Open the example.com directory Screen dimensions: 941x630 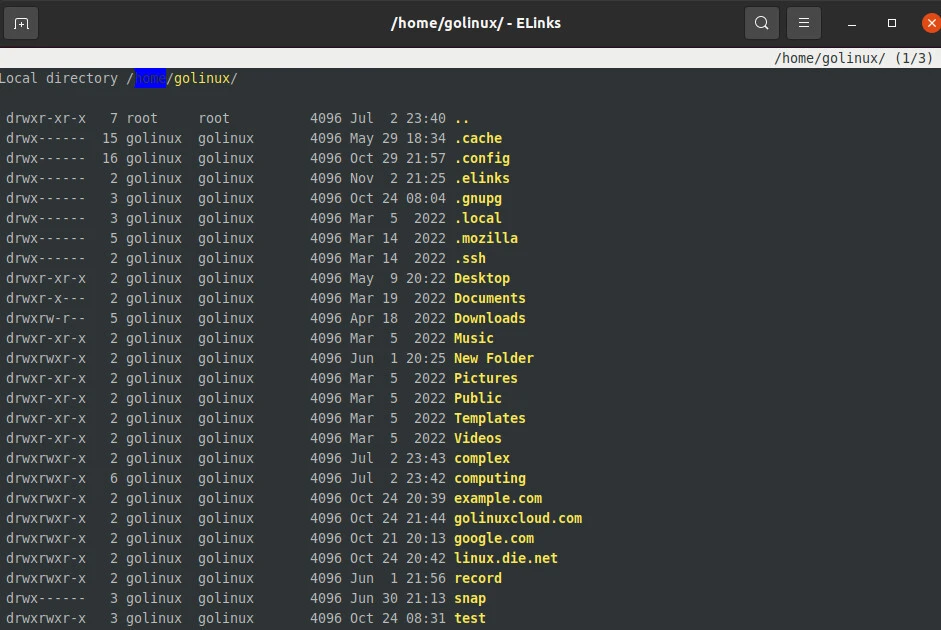pos(497,498)
